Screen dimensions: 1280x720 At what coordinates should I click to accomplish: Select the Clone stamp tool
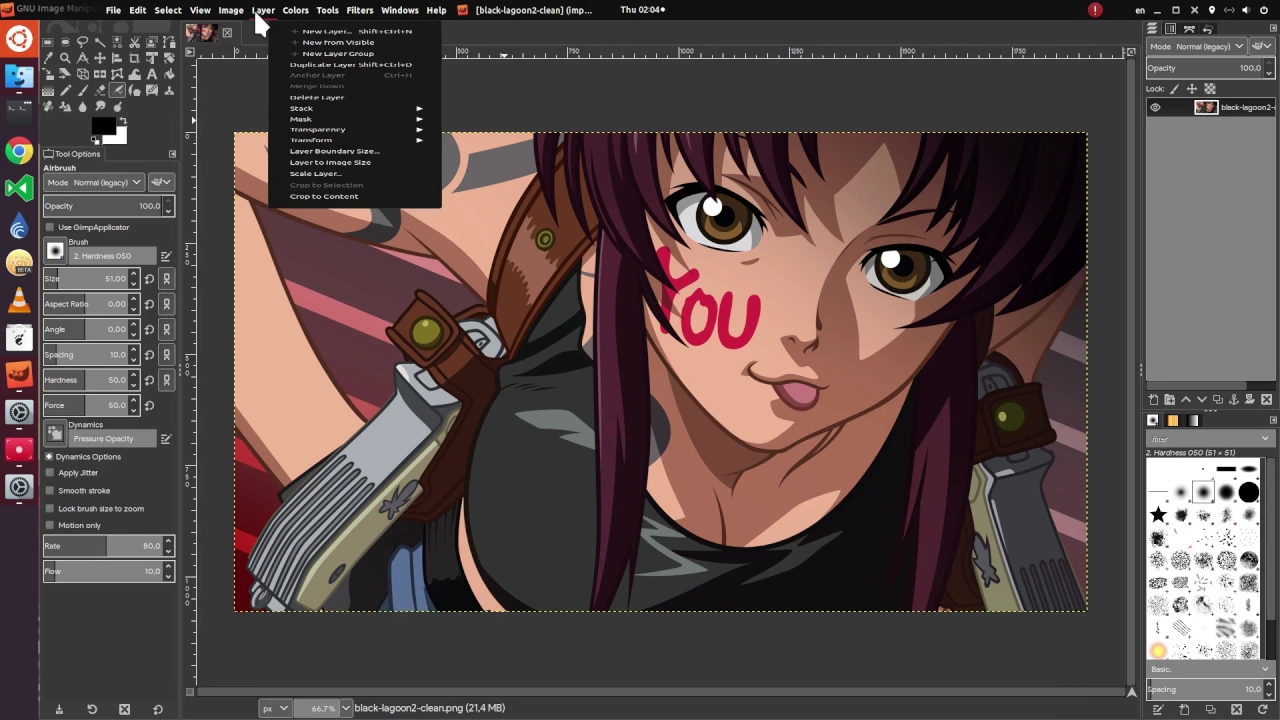click(x=169, y=90)
